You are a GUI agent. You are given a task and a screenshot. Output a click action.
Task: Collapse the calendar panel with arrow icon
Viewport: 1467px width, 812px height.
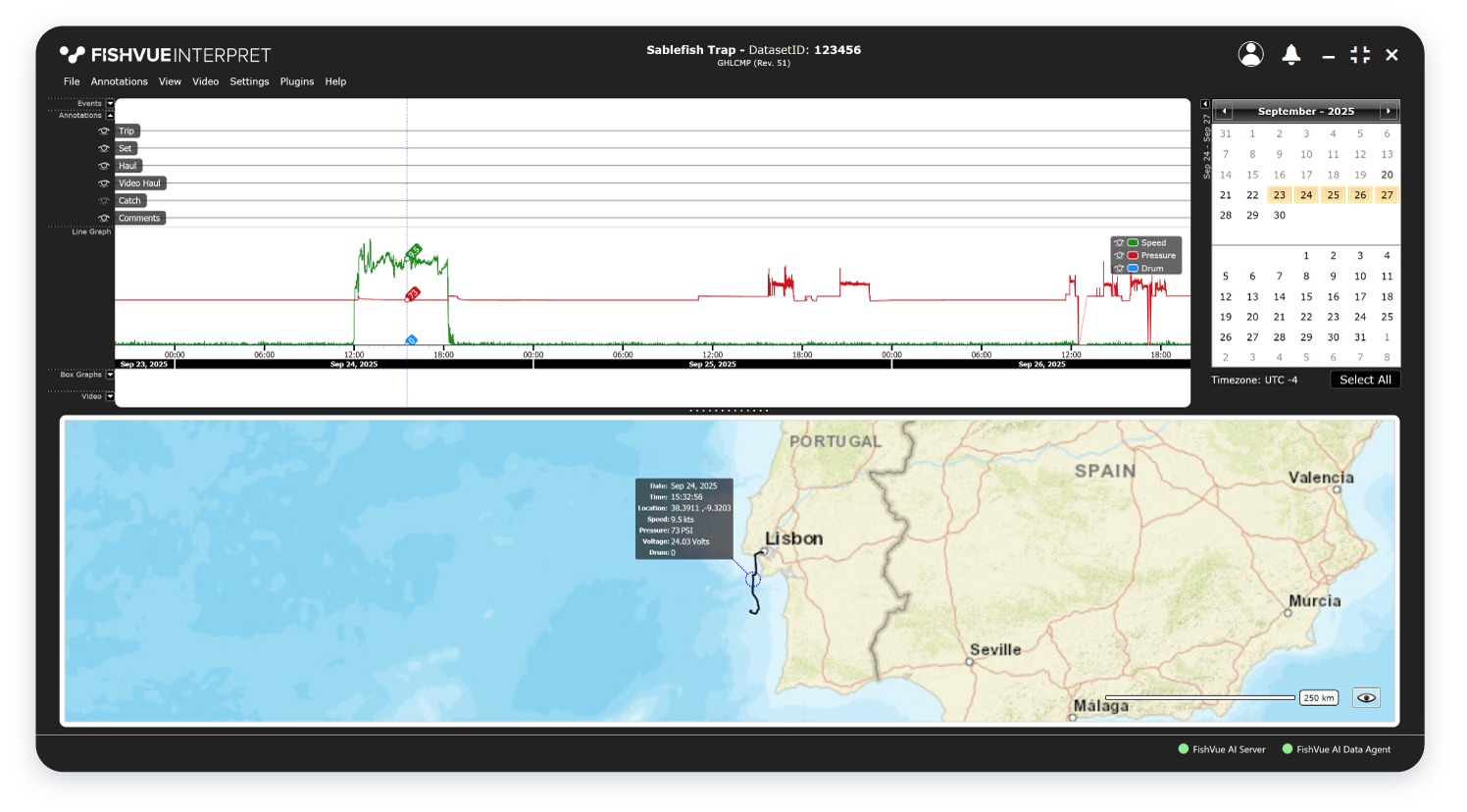[1205, 104]
